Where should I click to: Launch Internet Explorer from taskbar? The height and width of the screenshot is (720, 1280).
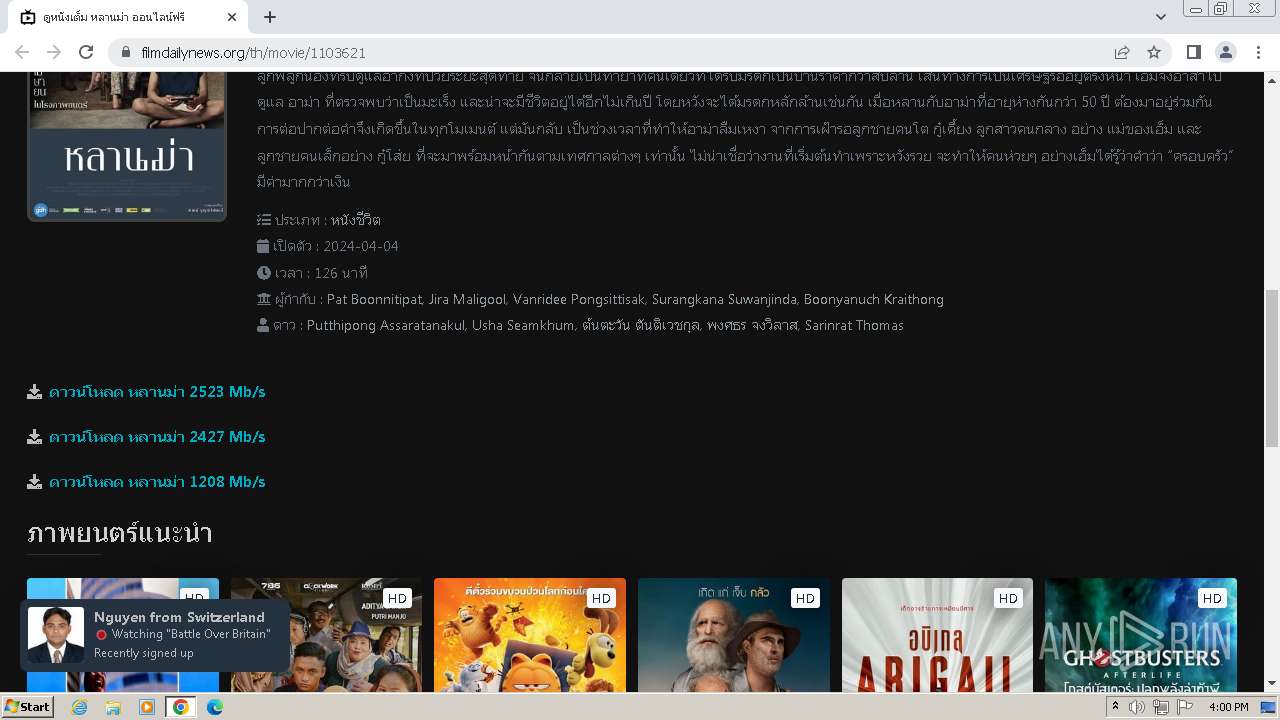point(80,707)
